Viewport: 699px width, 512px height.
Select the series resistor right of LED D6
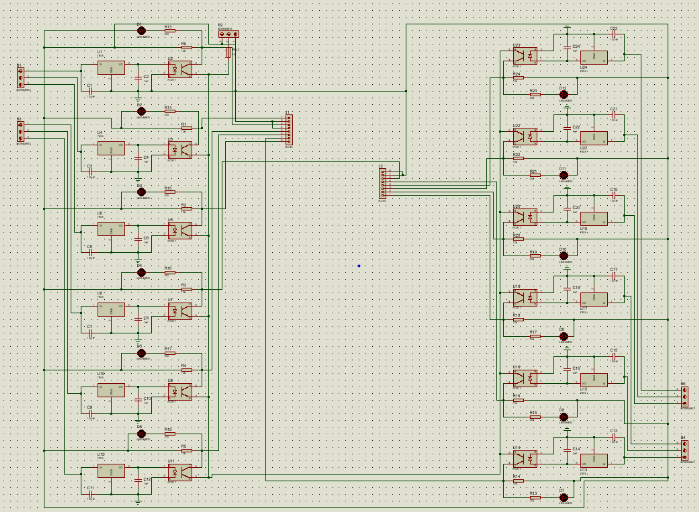coord(170,434)
